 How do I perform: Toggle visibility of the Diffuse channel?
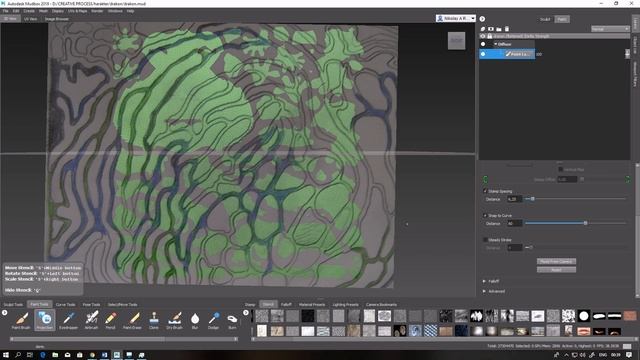[483, 44]
